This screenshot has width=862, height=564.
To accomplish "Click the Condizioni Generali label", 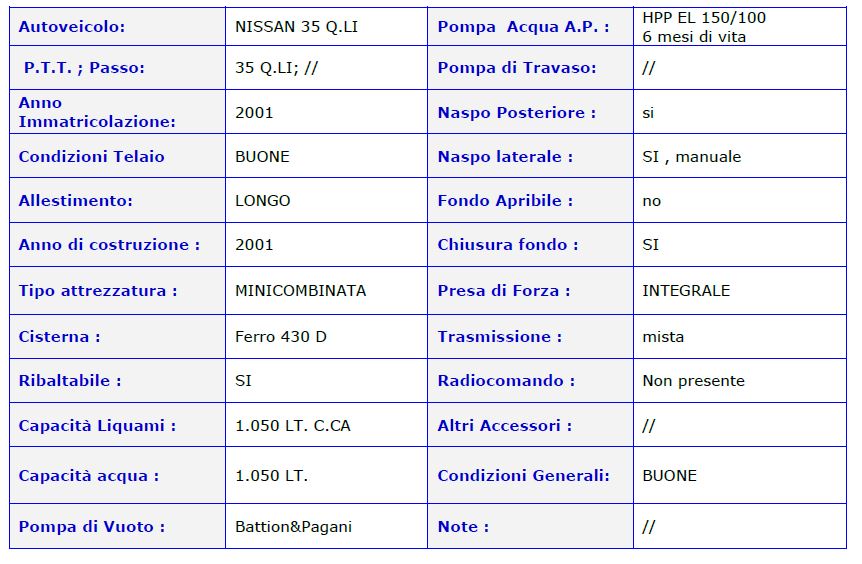I will coord(523,475).
